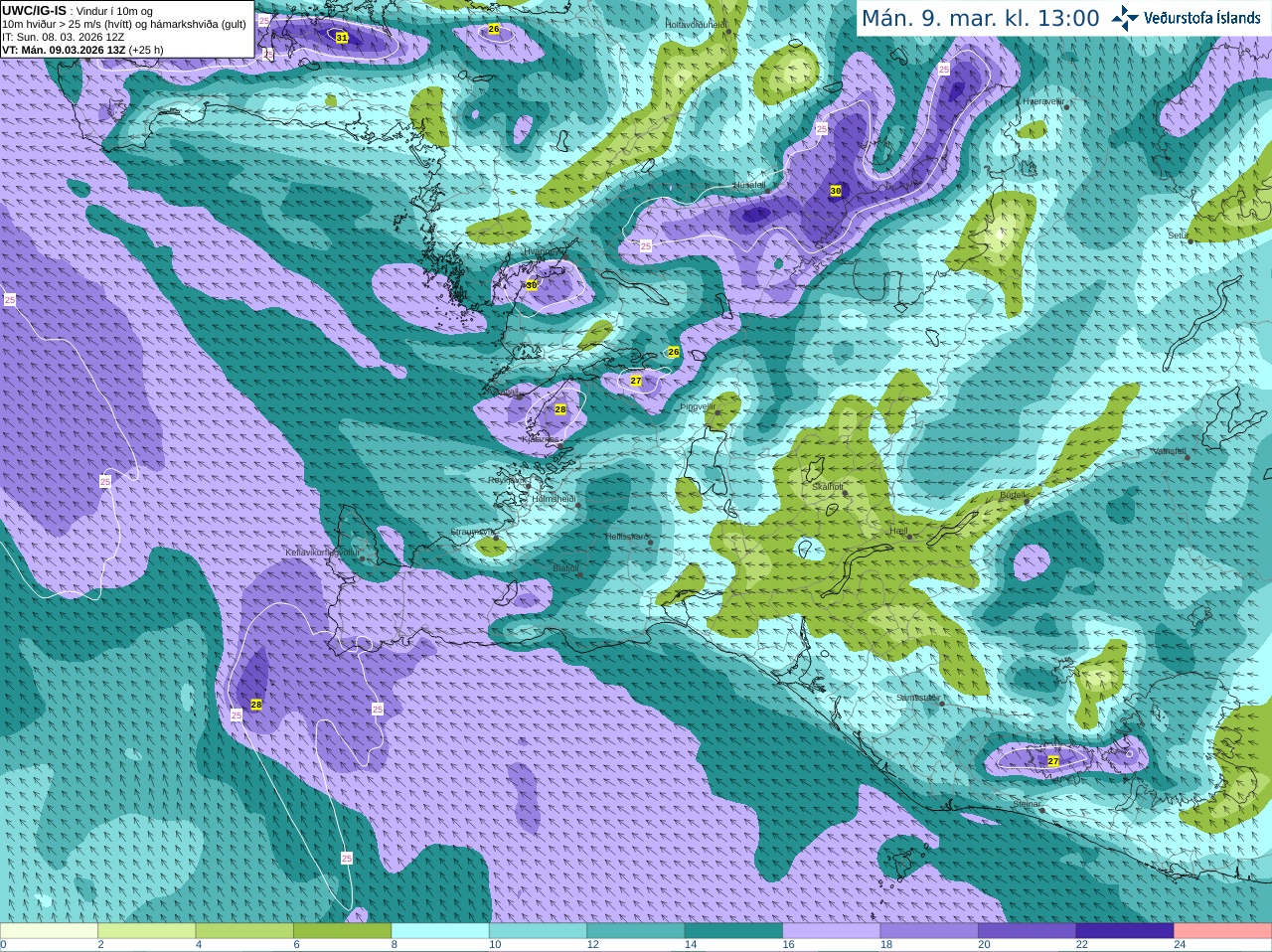Click the Keflavíkurflugvöllur station label

click(322, 553)
